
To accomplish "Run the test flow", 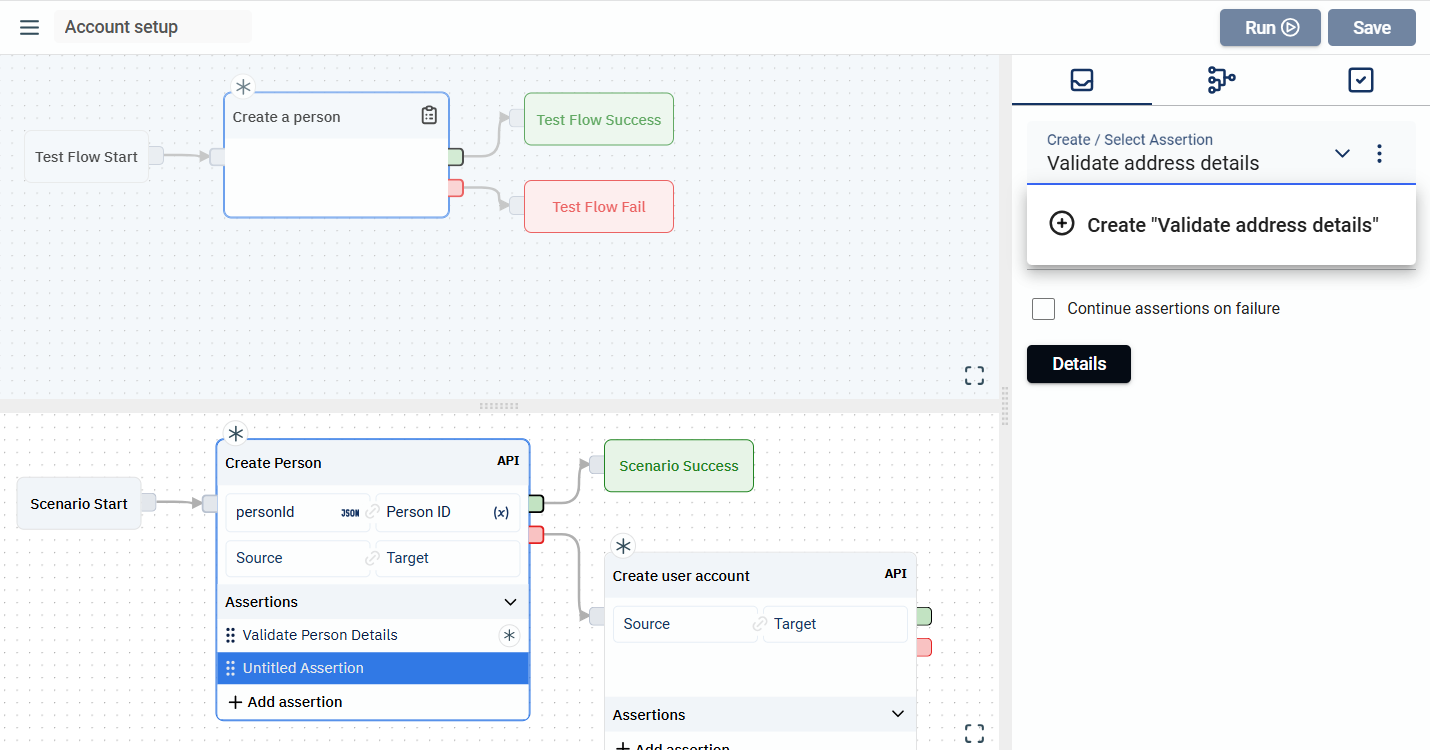I will click(1270, 28).
